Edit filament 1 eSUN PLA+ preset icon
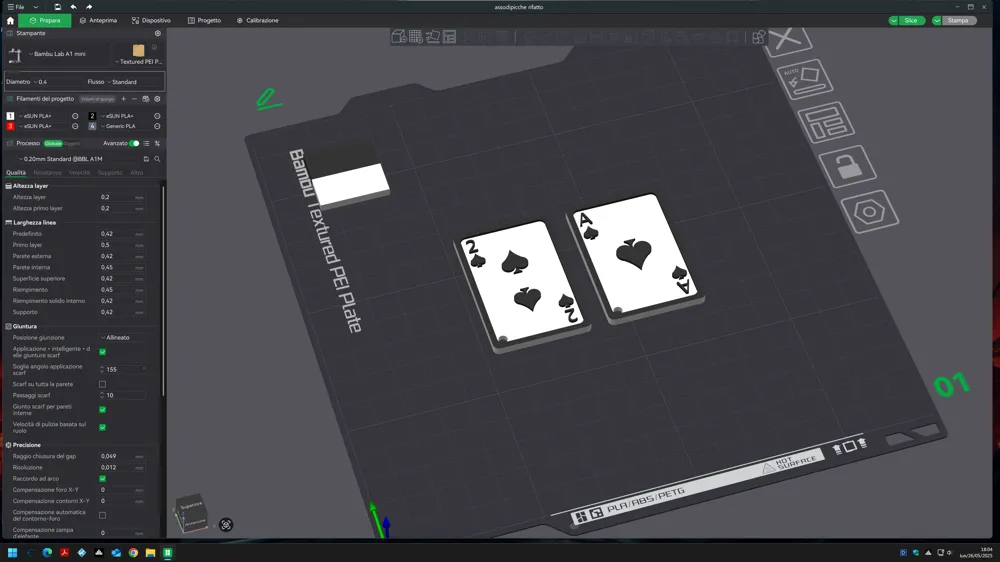Image resolution: width=1000 pixels, height=562 pixels. [75, 116]
